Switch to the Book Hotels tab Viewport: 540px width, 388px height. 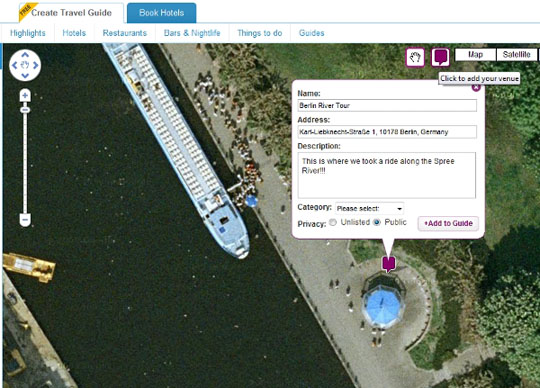[x=162, y=13]
